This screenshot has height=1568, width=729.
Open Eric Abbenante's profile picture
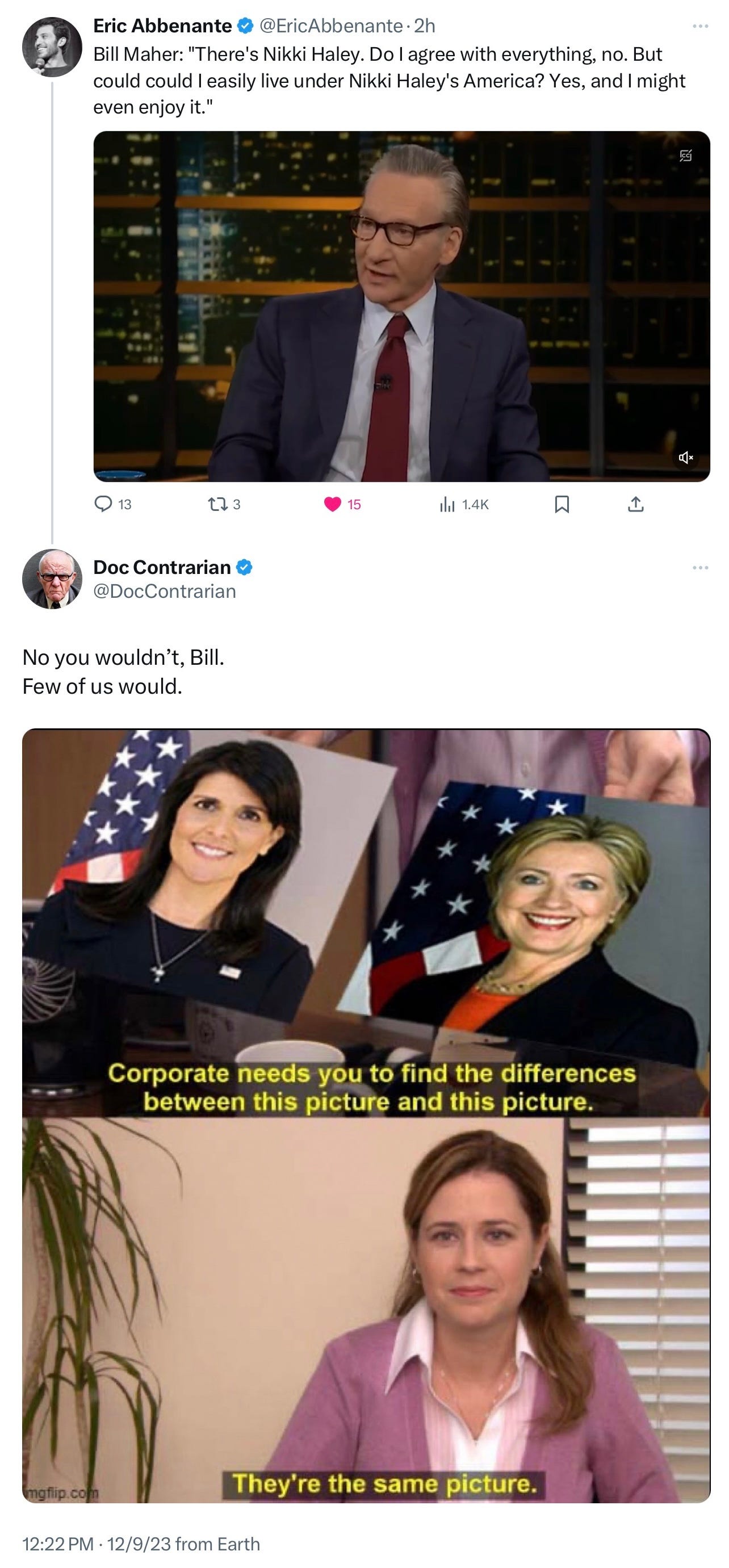[x=52, y=47]
